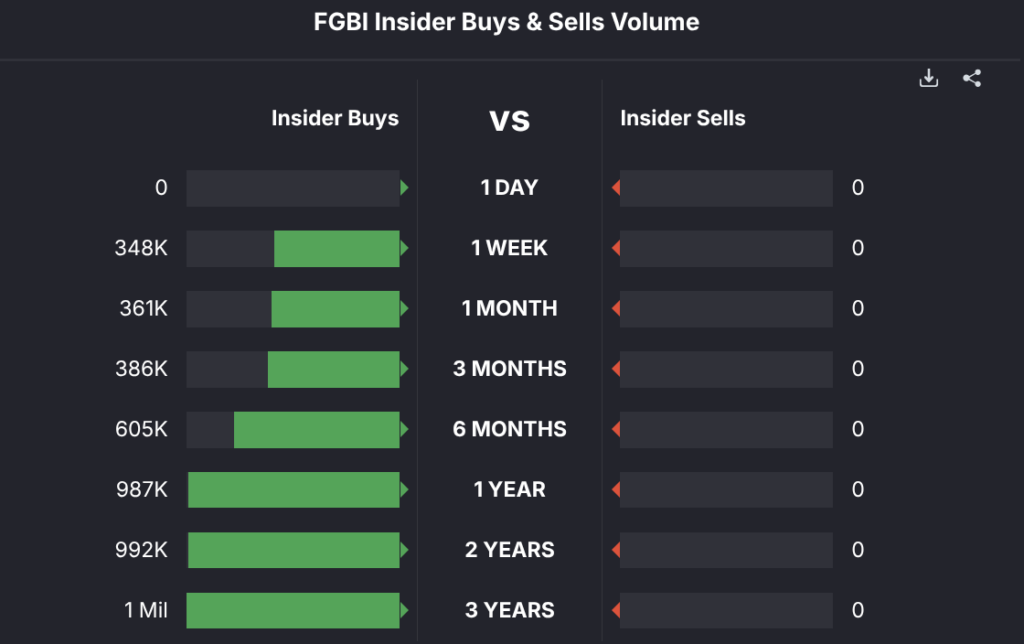Select the 1 DAY period label
The height and width of the screenshot is (644, 1024).
coord(509,188)
